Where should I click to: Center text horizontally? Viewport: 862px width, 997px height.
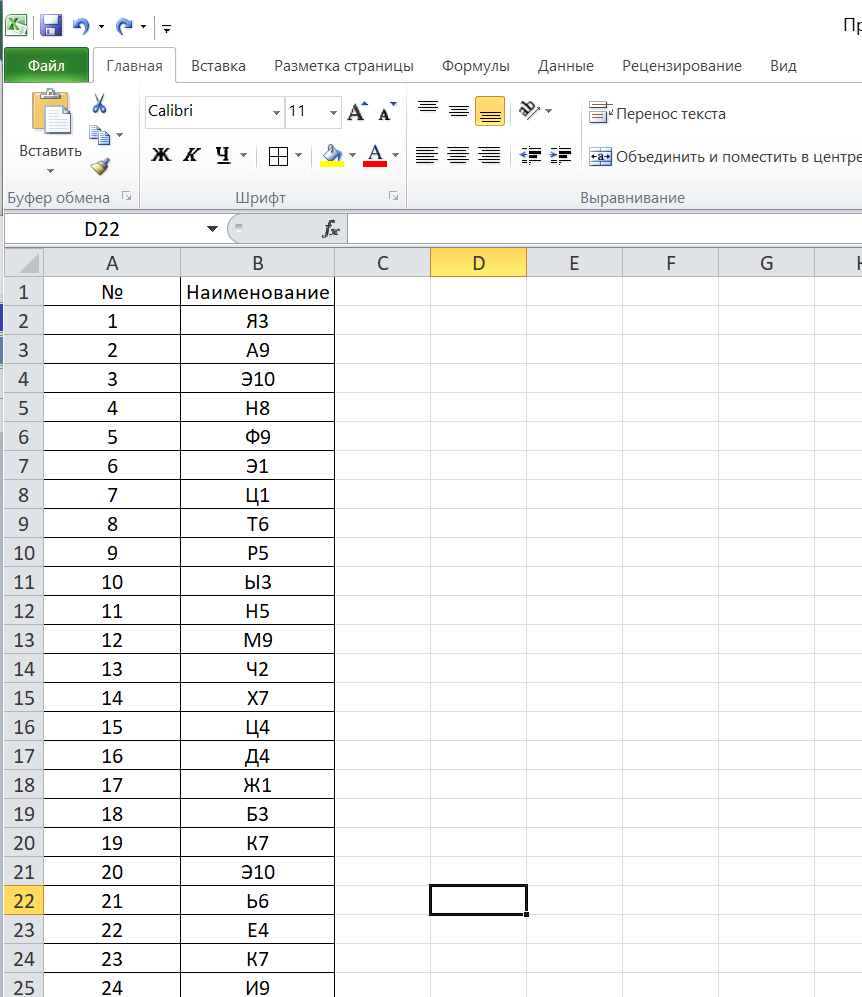click(458, 155)
